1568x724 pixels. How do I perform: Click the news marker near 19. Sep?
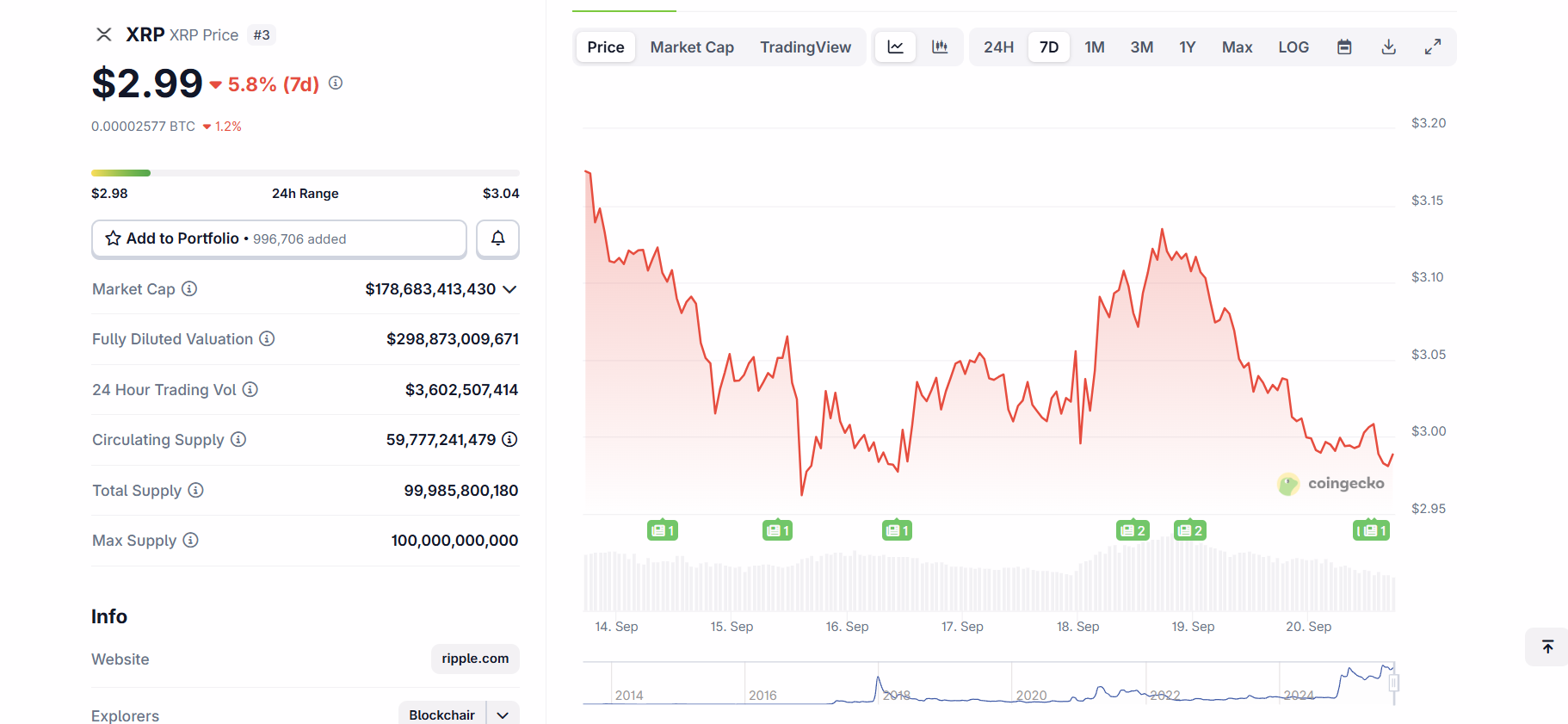click(x=1189, y=530)
